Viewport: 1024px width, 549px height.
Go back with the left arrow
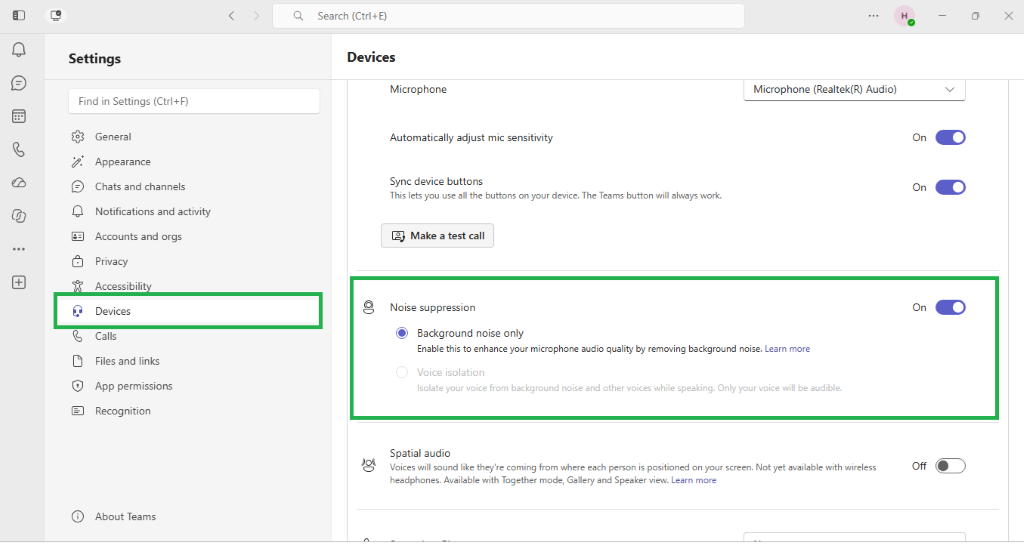point(231,16)
